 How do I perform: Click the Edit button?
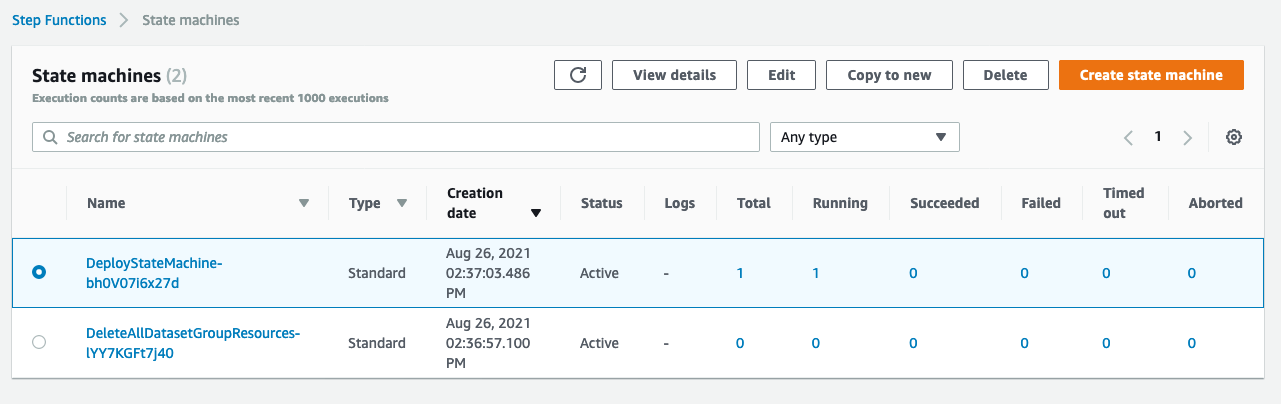[x=781, y=75]
